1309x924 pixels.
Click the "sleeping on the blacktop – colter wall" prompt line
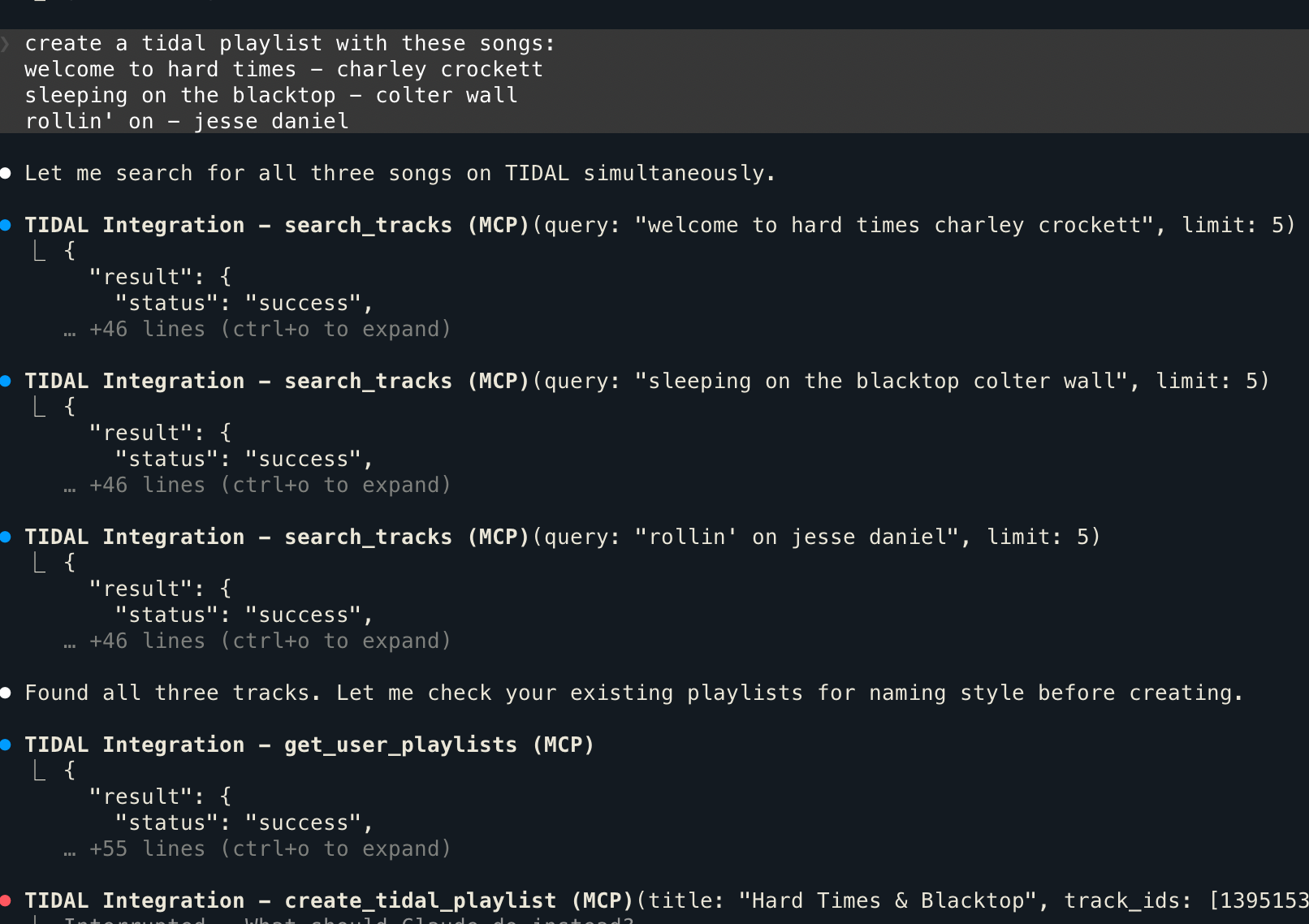point(270,96)
